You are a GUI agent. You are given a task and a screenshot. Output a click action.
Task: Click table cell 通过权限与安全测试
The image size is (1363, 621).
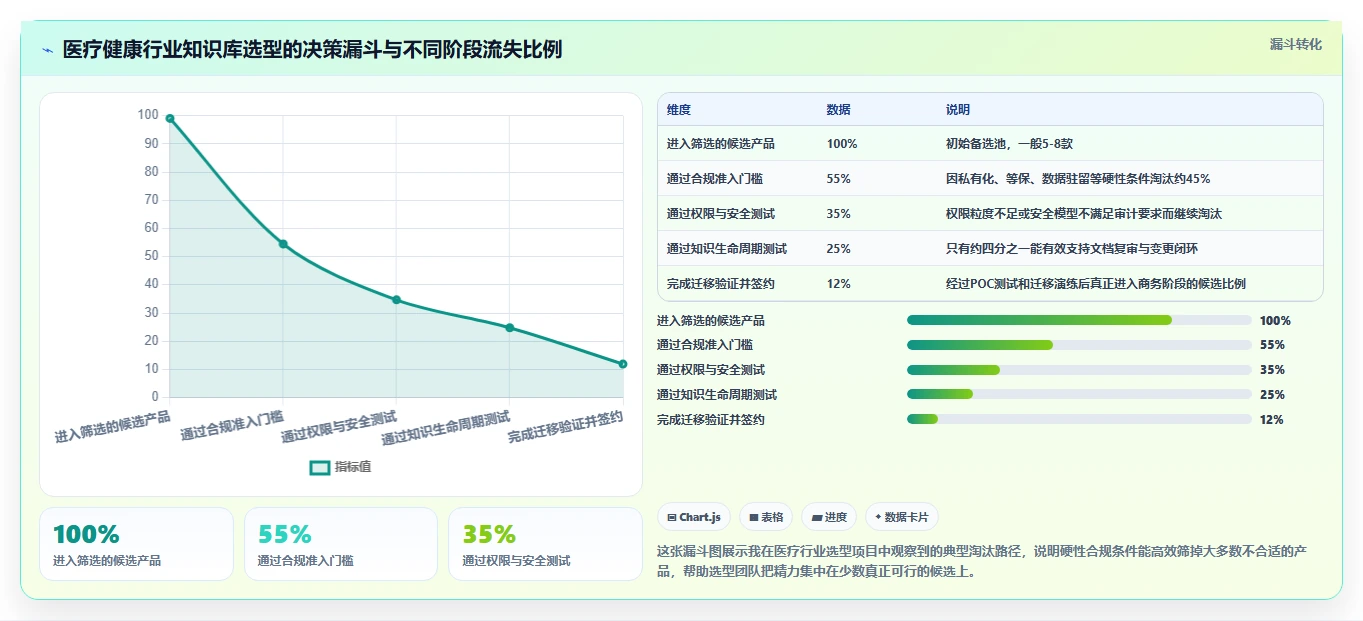(x=721, y=214)
